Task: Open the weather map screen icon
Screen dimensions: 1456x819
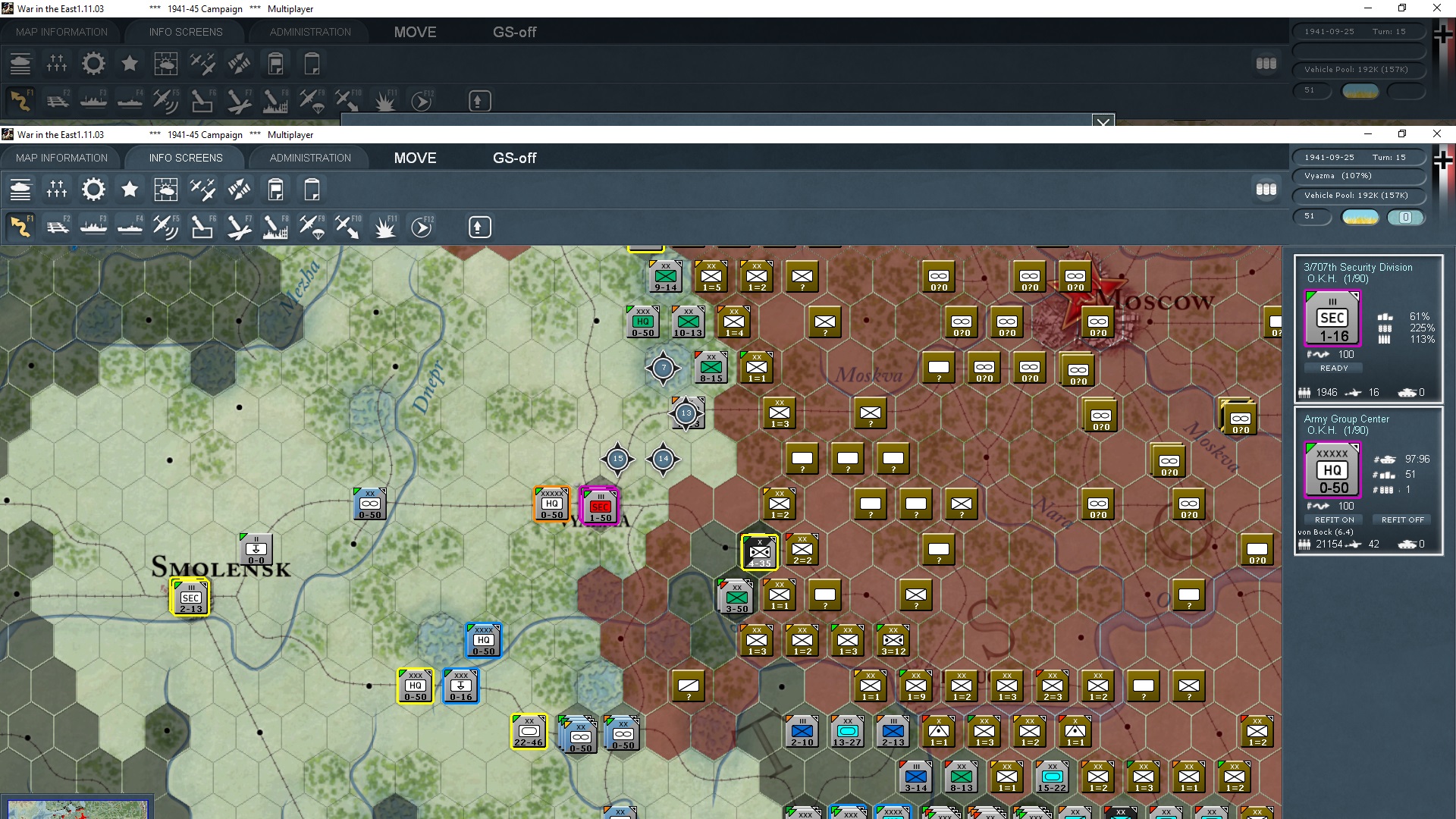Action: 166,189
